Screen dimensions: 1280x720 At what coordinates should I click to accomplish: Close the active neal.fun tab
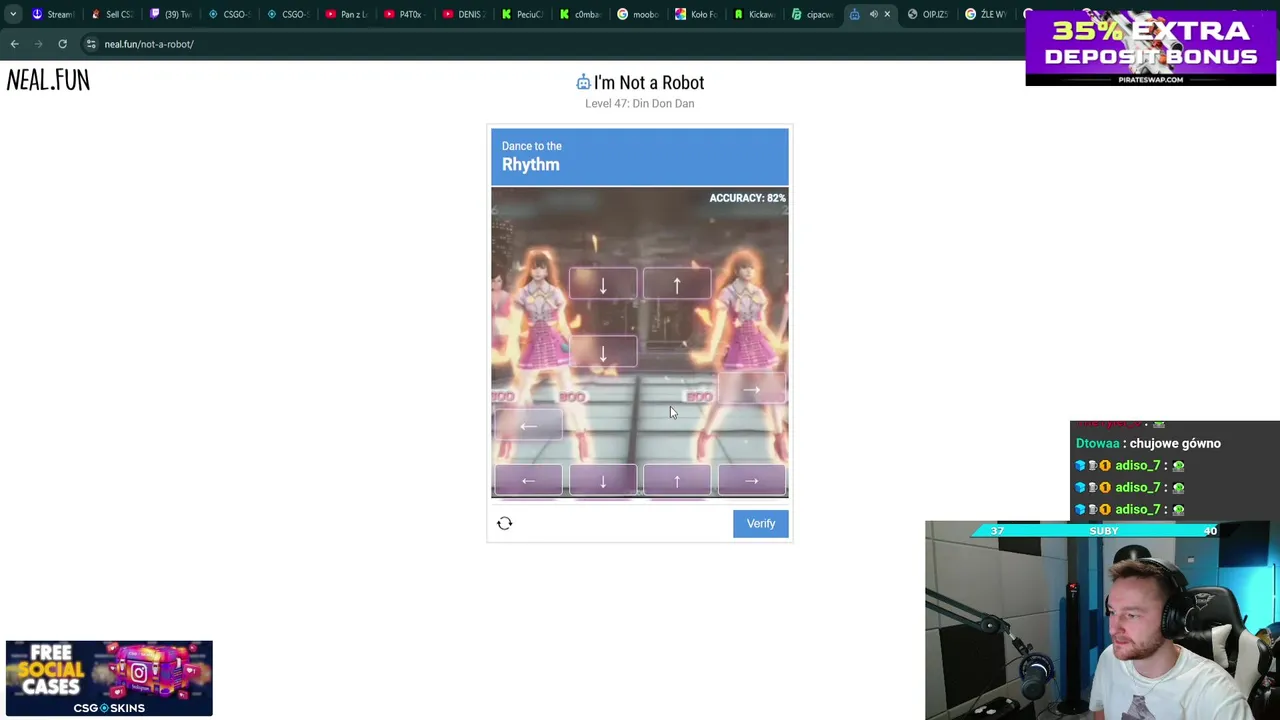coord(887,14)
